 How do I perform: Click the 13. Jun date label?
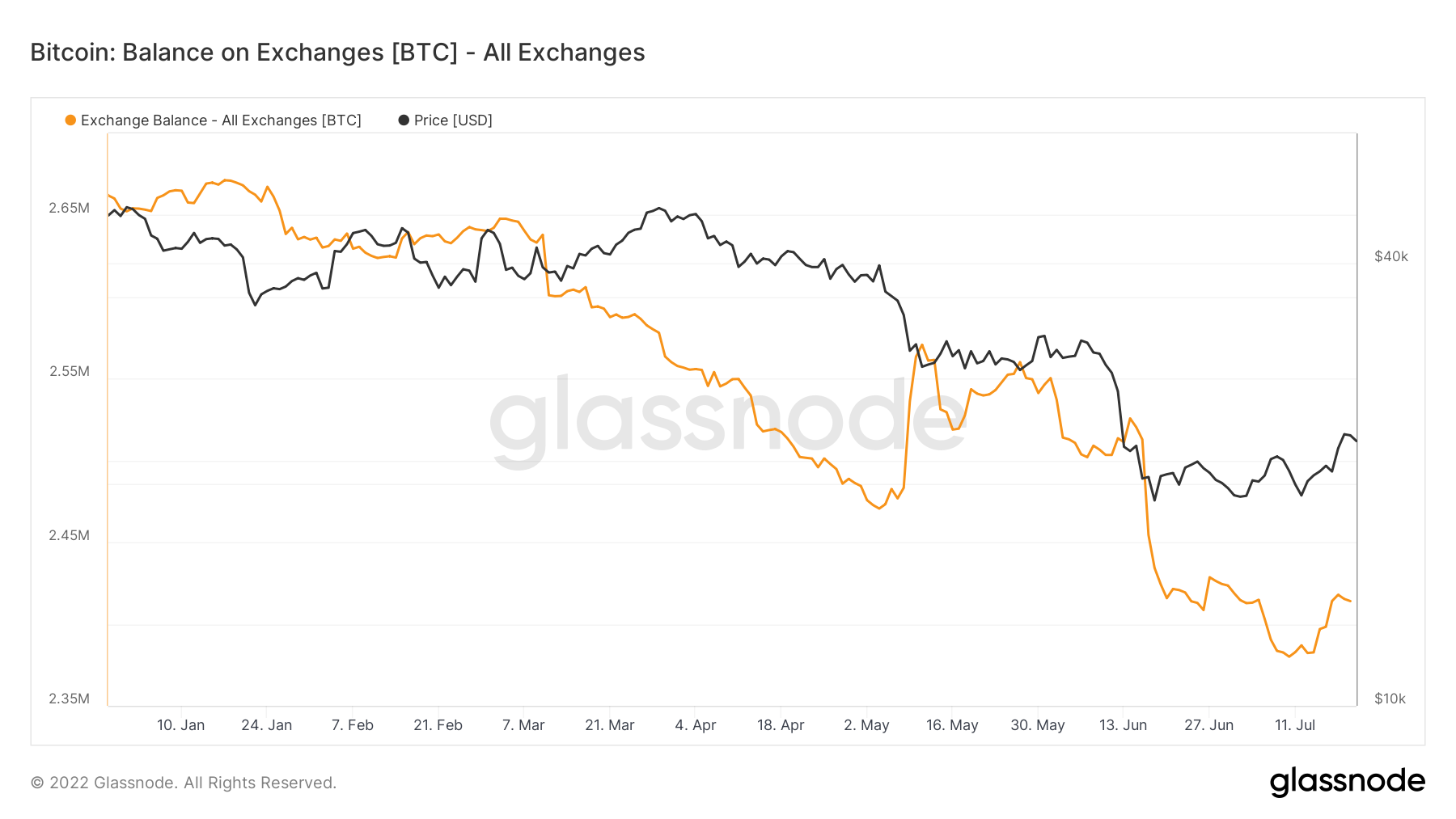point(1123,725)
